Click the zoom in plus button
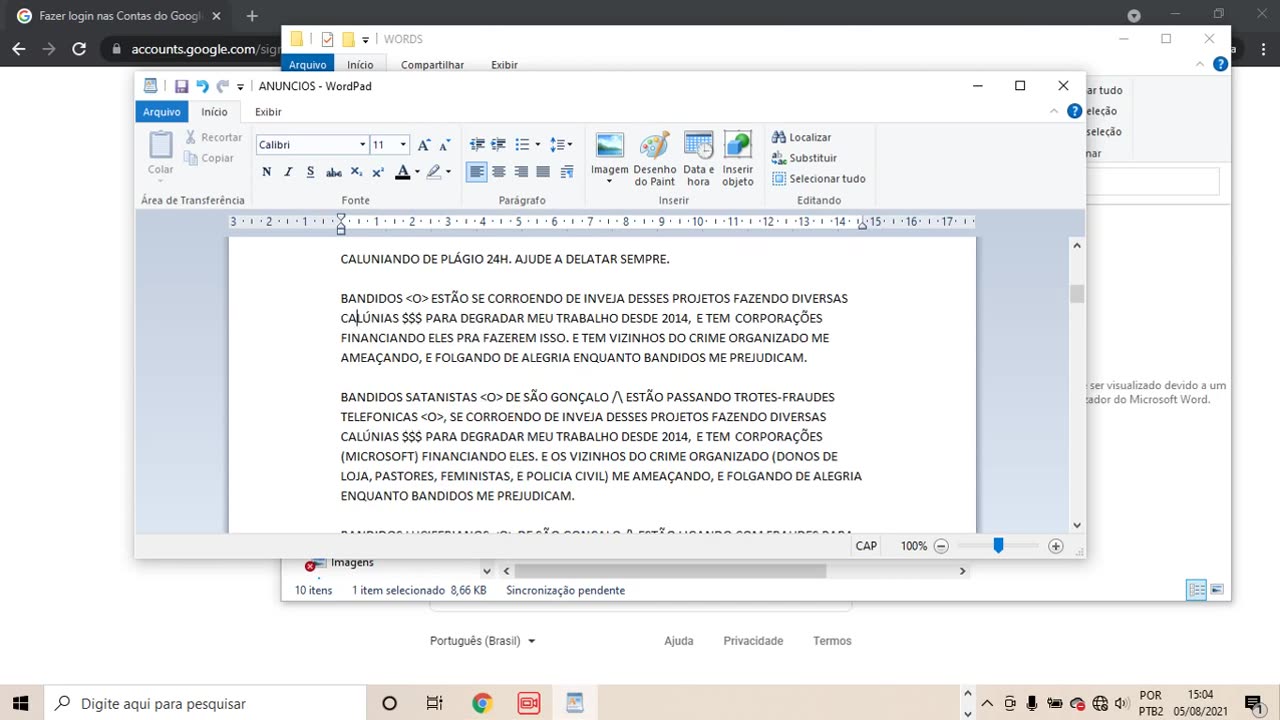Screen dimensions: 1280x720 click(x=1055, y=546)
